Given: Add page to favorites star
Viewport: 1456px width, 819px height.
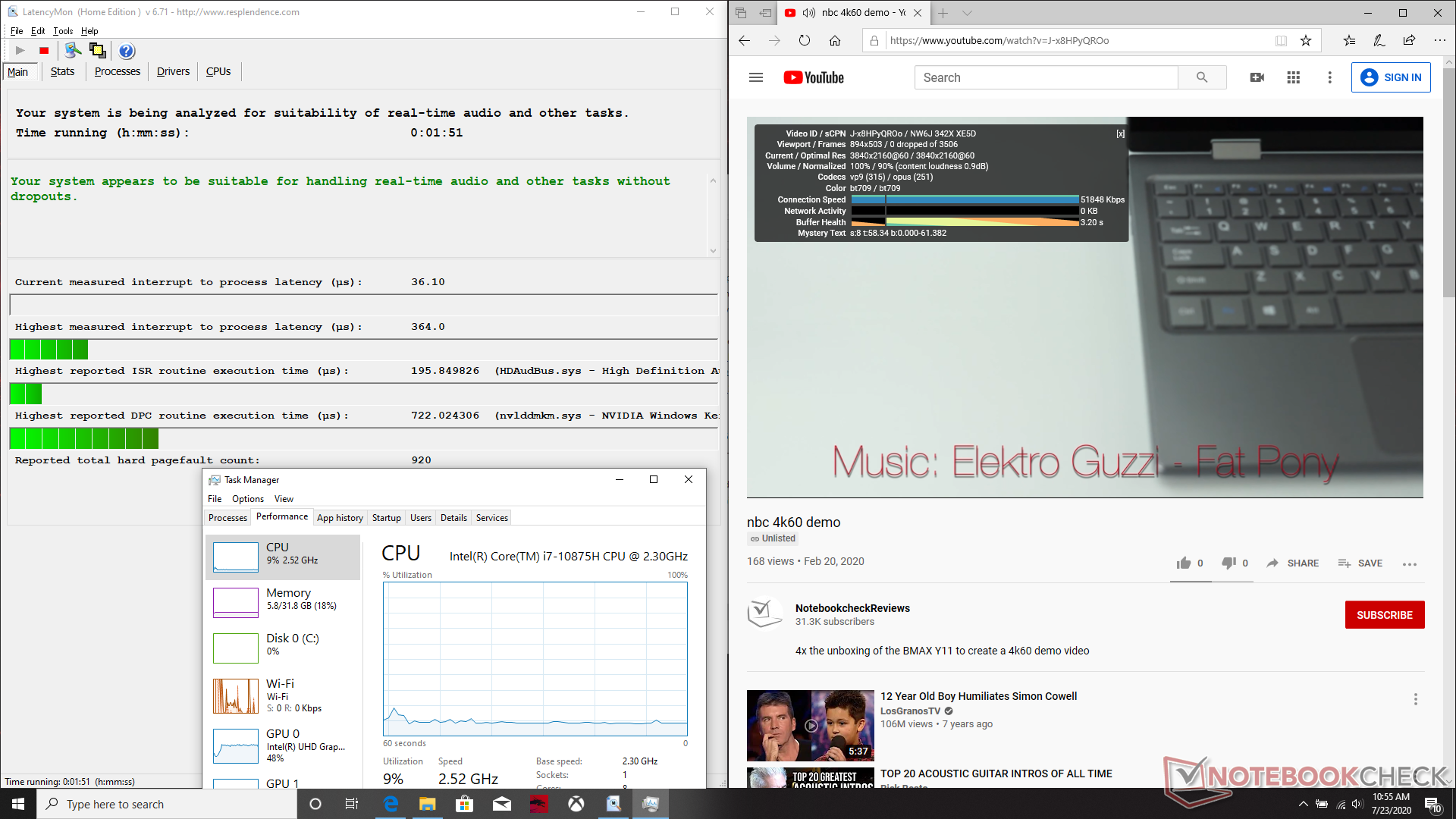Looking at the screenshot, I should click(1306, 40).
